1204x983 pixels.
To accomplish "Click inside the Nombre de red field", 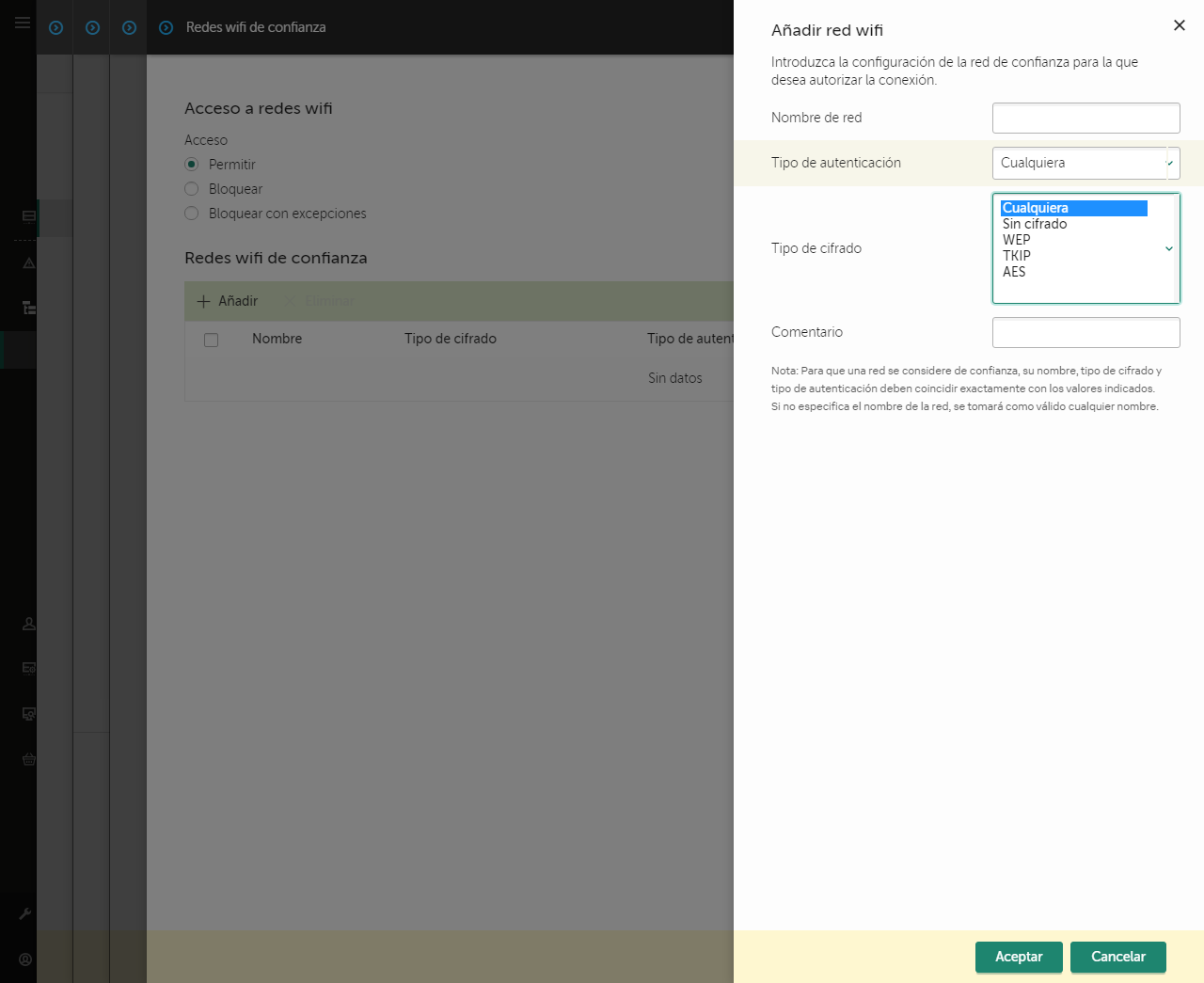I will pos(1085,118).
